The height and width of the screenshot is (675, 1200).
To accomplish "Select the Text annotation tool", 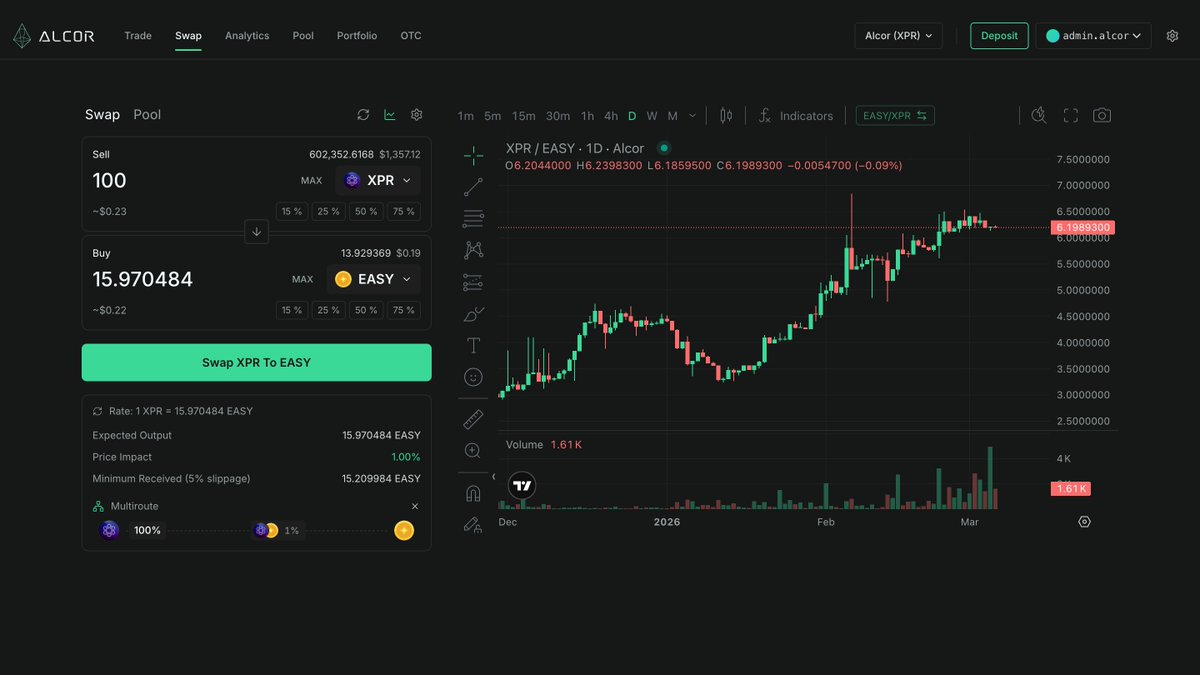I will (474, 346).
